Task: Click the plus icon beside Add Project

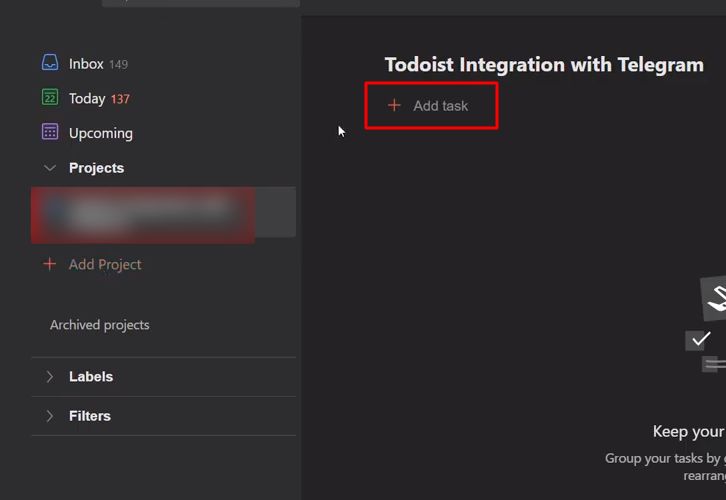Action: tap(50, 264)
